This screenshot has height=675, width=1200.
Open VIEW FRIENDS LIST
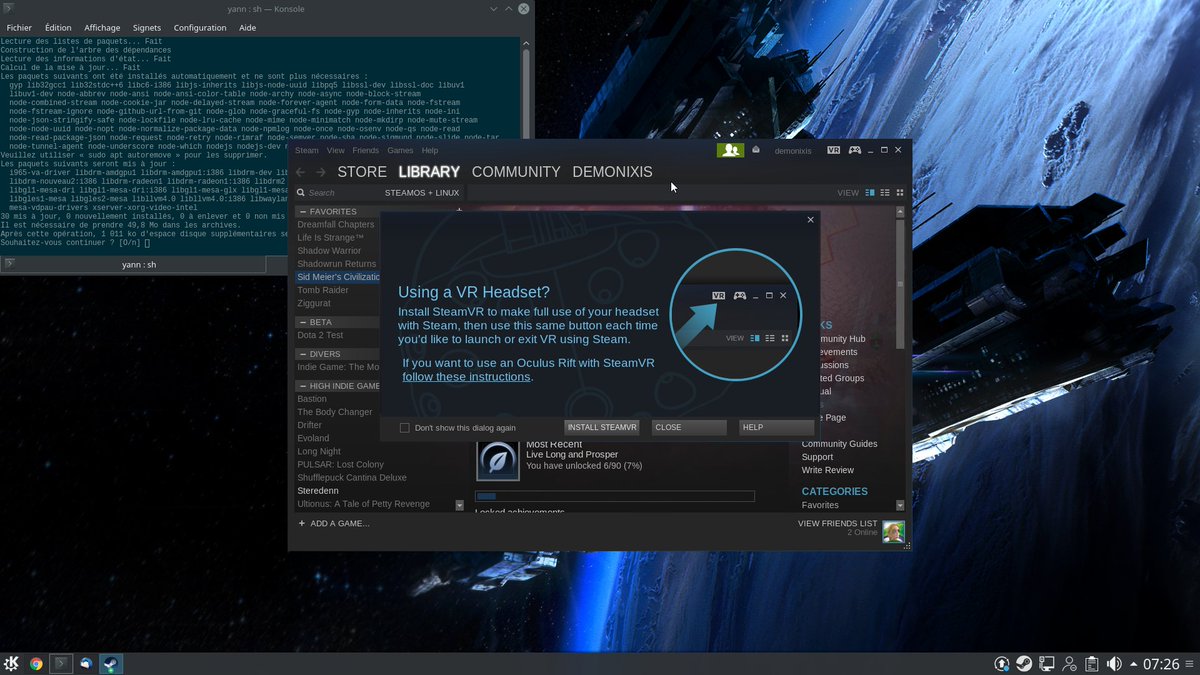[837, 523]
